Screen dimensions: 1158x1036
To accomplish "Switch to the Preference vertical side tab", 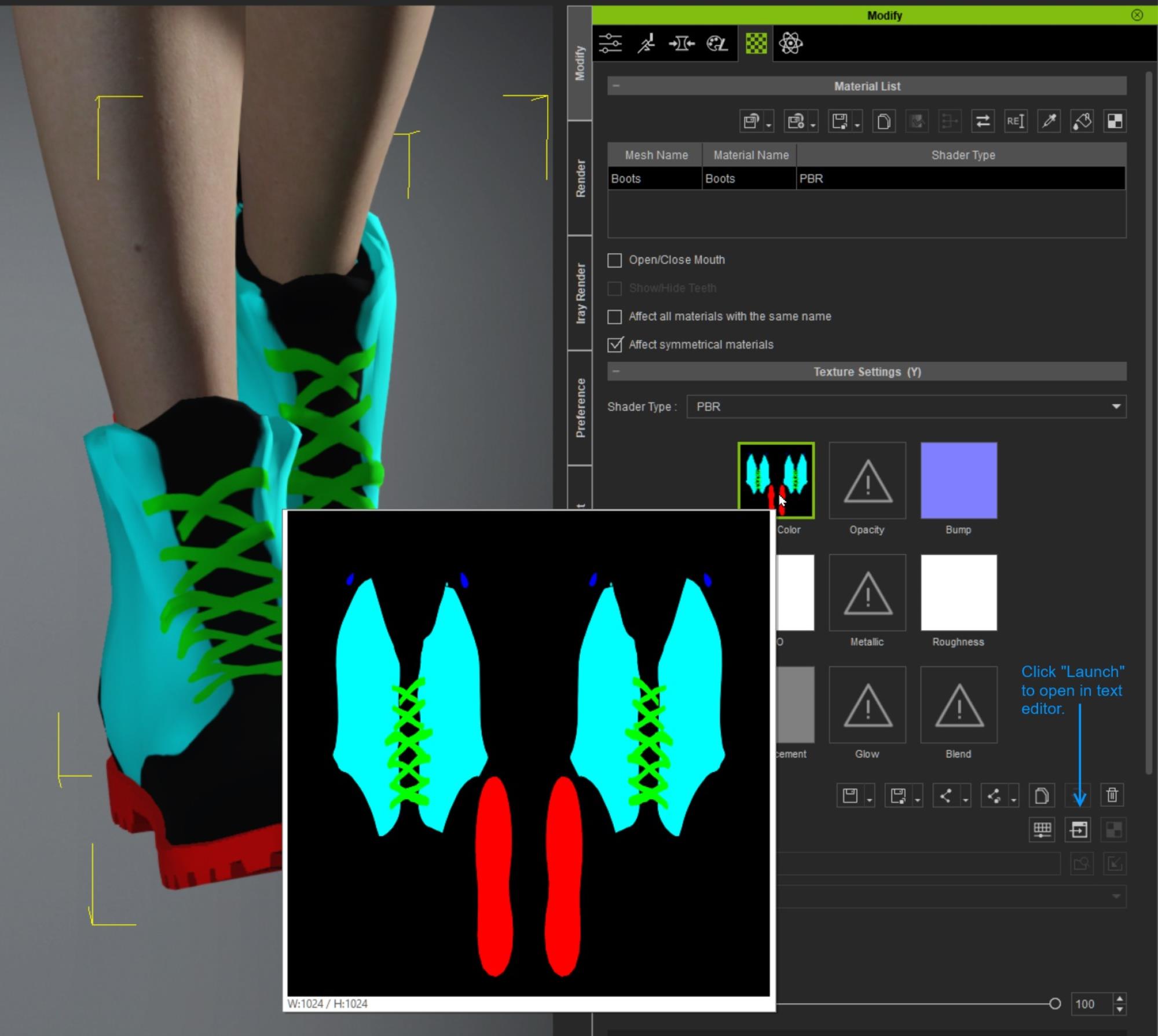I will click(580, 408).
